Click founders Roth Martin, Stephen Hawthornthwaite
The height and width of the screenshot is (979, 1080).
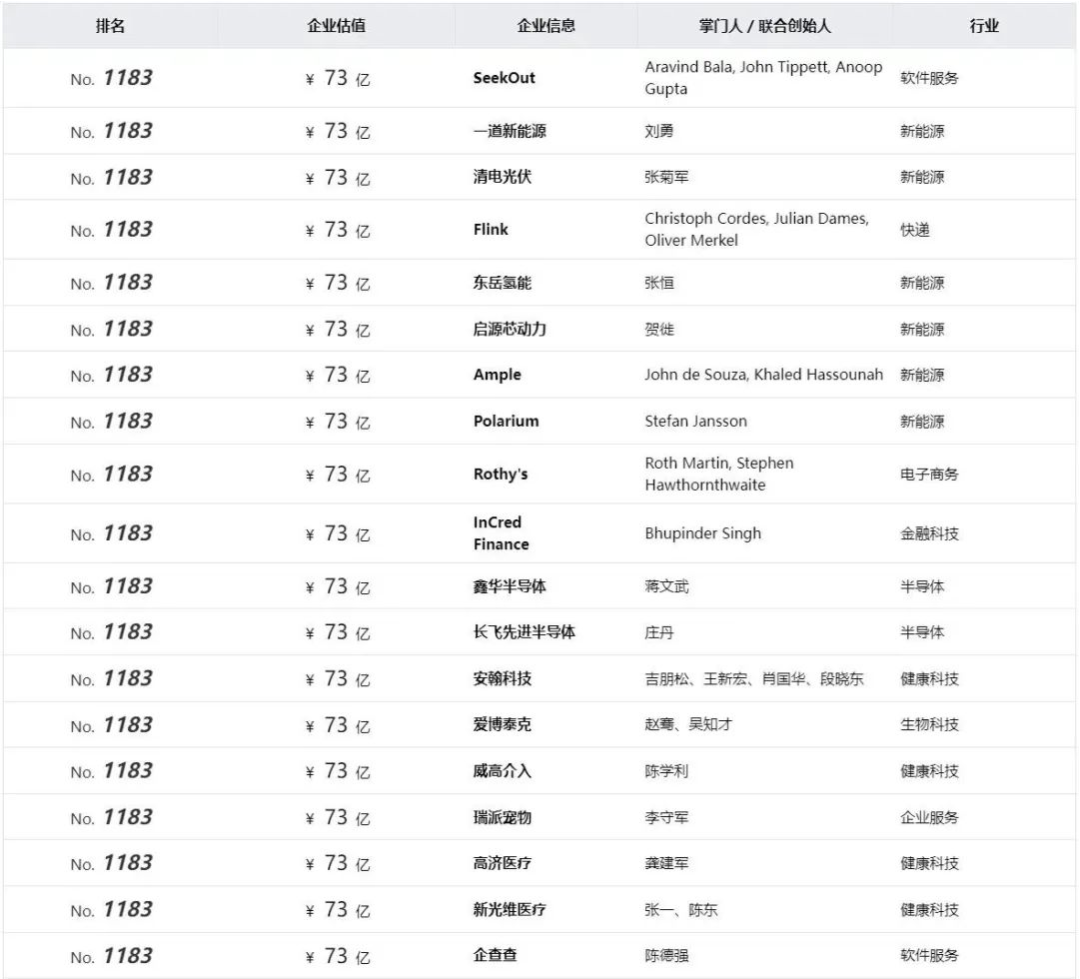click(719, 474)
